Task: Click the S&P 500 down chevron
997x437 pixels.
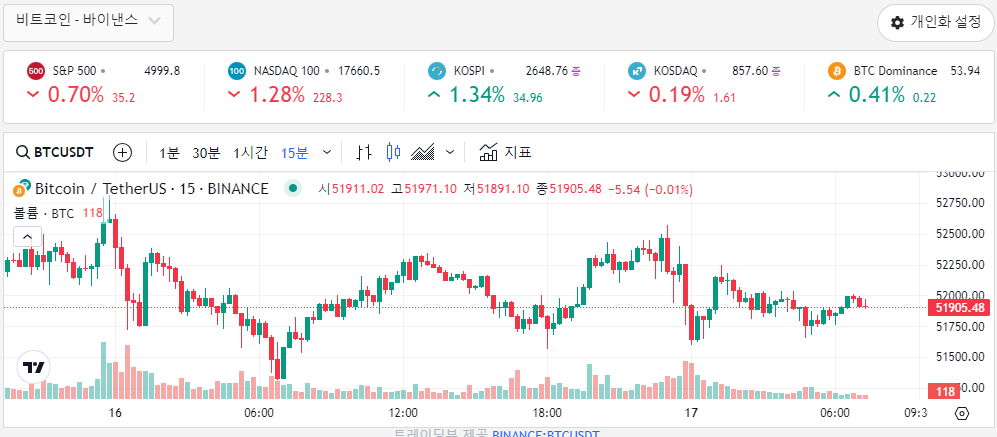Action: pos(34,95)
